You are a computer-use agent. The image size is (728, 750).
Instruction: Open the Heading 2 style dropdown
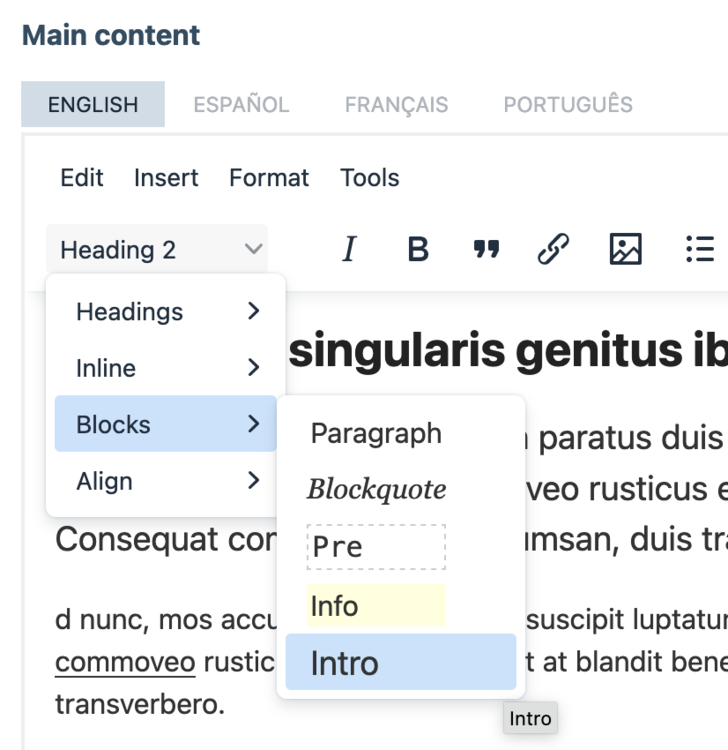(x=158, y=249)
